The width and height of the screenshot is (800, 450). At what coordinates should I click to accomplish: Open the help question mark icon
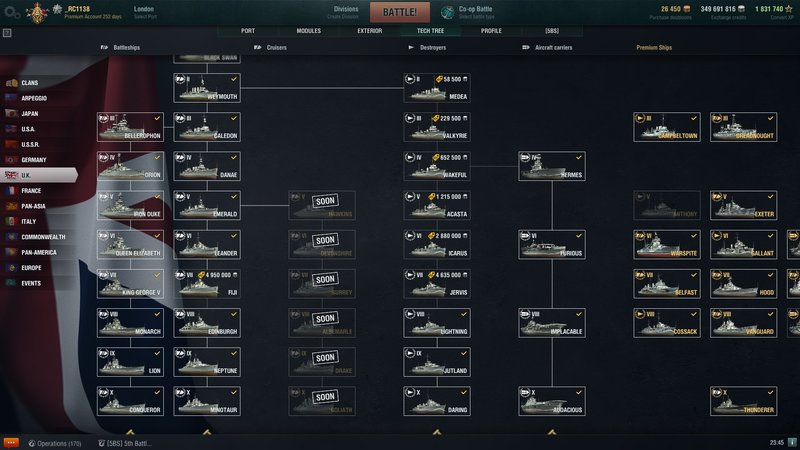[x=7, y=33]
